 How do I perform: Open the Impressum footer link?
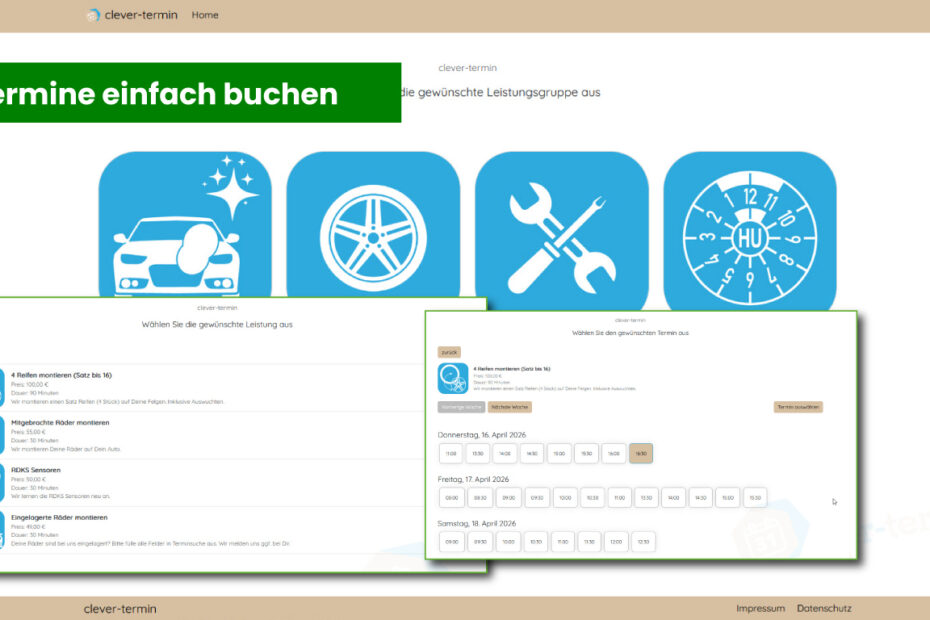coord(760,608)
